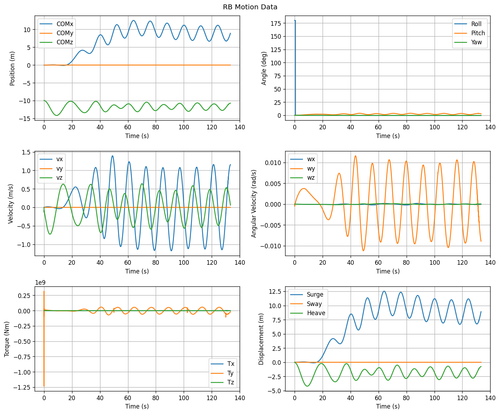Click the 'Angular Velocity (rad/s)' axis label

(254, 203)
